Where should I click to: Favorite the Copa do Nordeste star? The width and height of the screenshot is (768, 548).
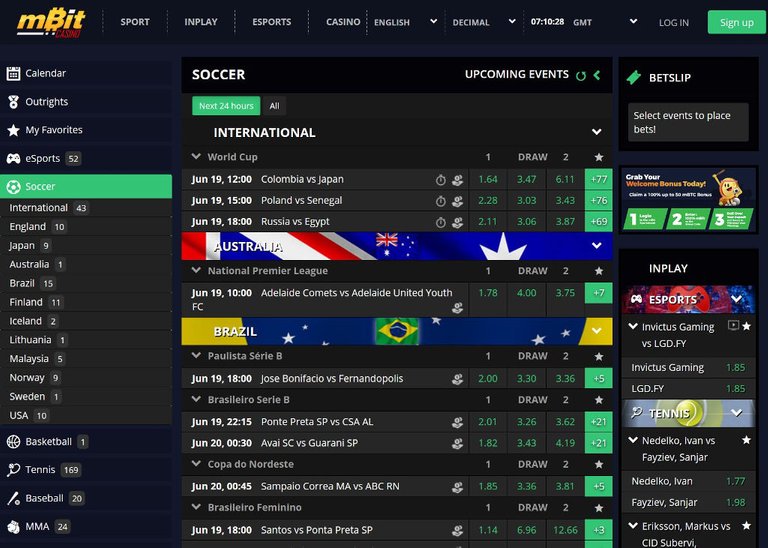pyautogui.click(x=599, y=464)
